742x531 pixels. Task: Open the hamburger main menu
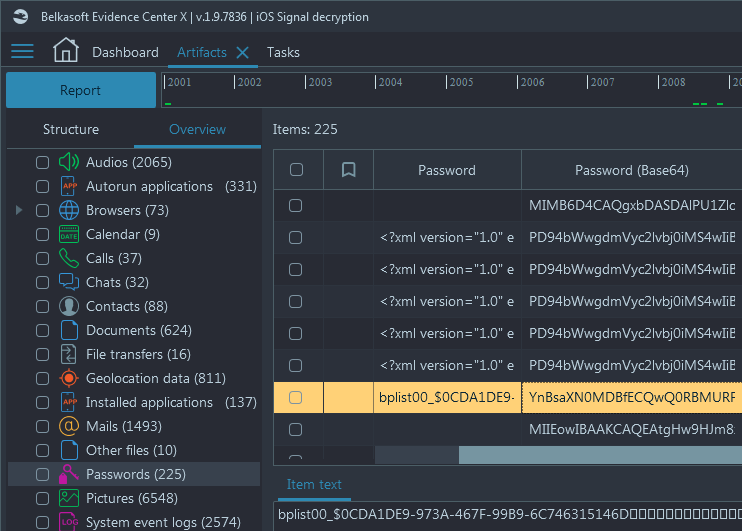(x=22, y=51)
